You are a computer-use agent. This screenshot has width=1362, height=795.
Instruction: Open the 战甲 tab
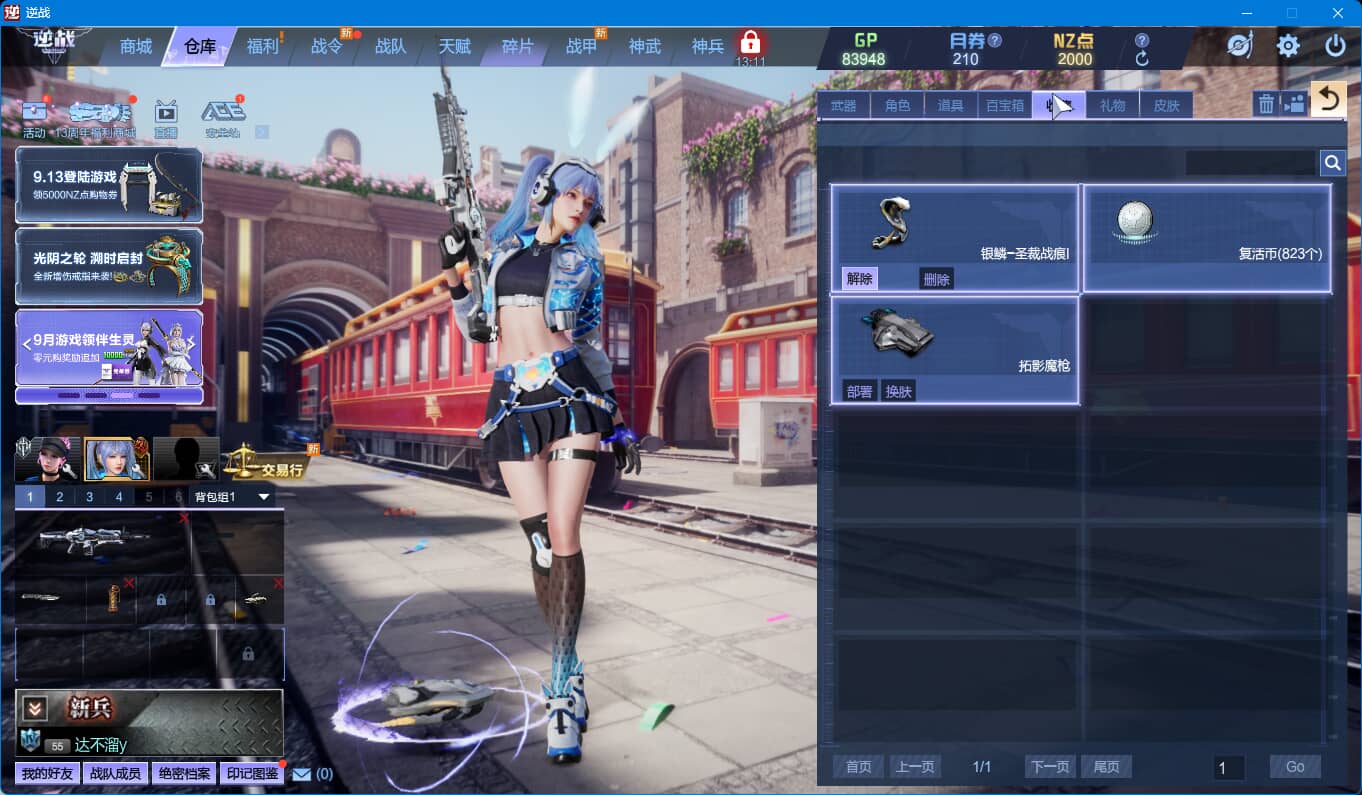[x=582, y=47]
